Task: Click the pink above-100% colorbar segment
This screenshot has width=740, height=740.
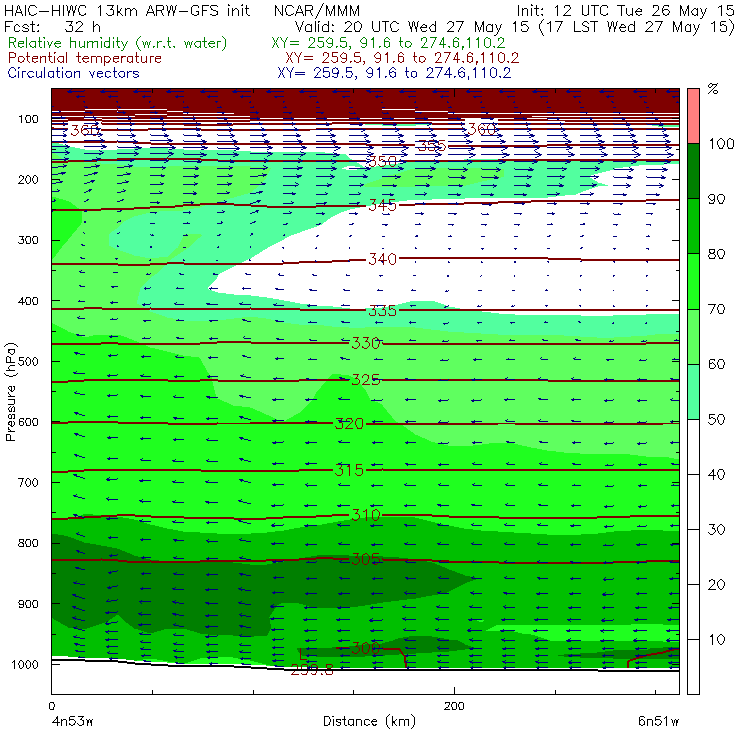Action: [693, 116]
